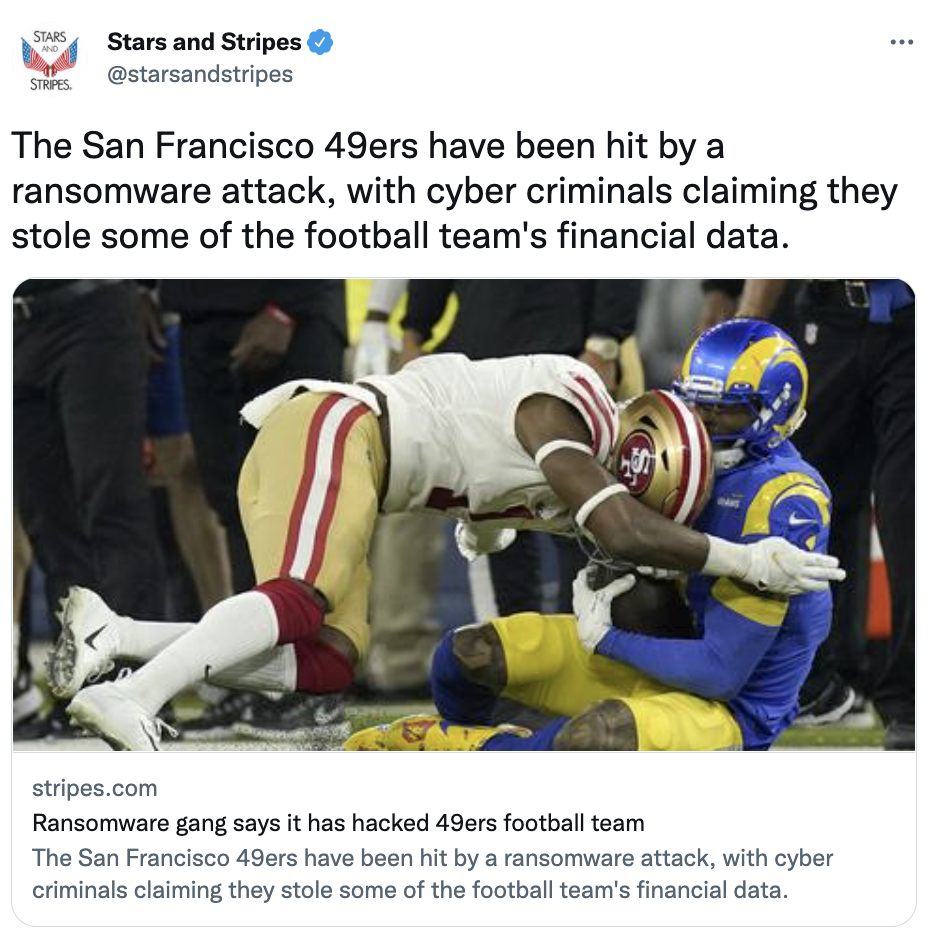The image size is (934, 946).
Task: Click the Stars and Stripes profile avatar logo
Action: tap(51, 60)
